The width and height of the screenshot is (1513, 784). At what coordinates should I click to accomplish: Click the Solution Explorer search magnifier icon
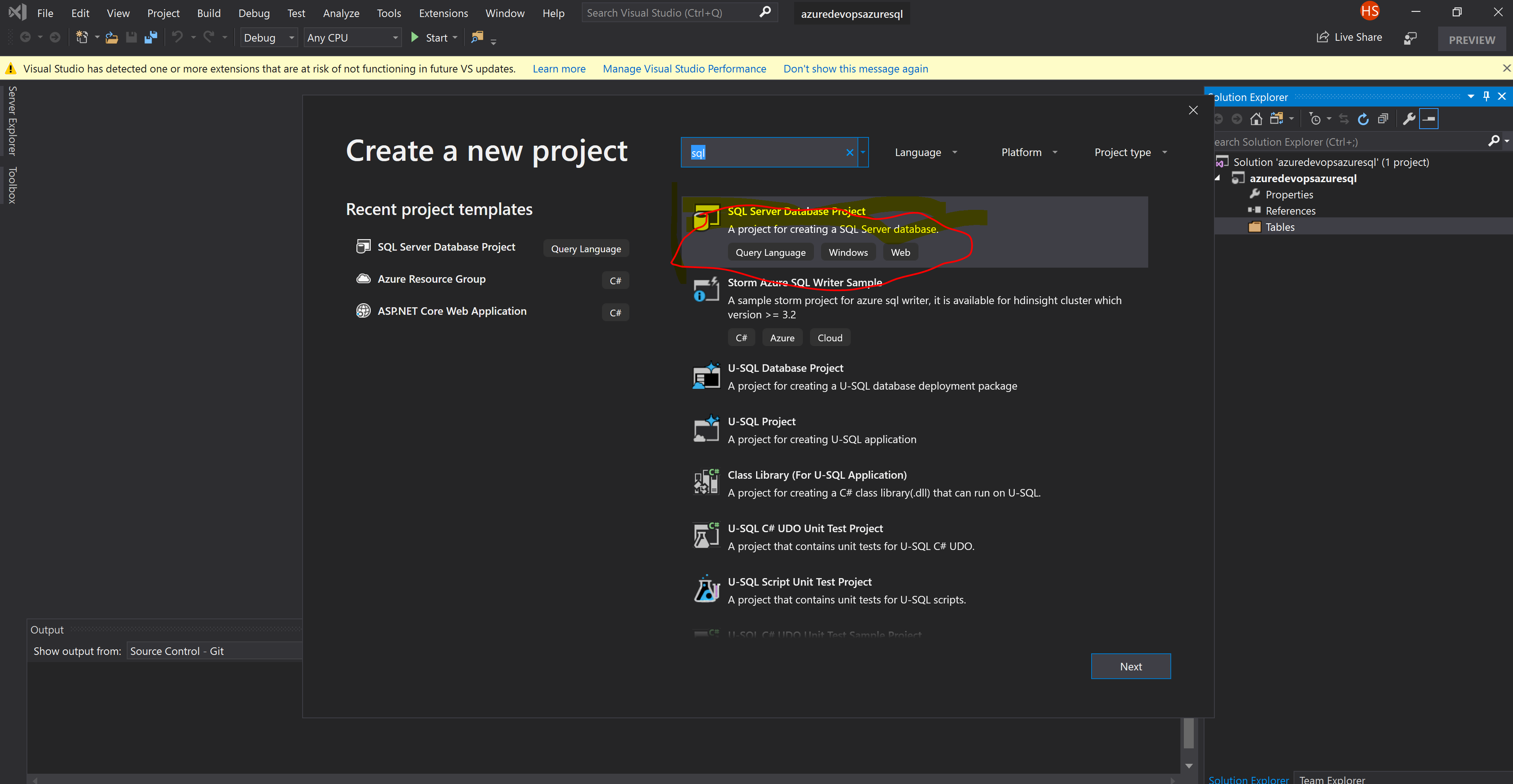tap(1494, 141)
